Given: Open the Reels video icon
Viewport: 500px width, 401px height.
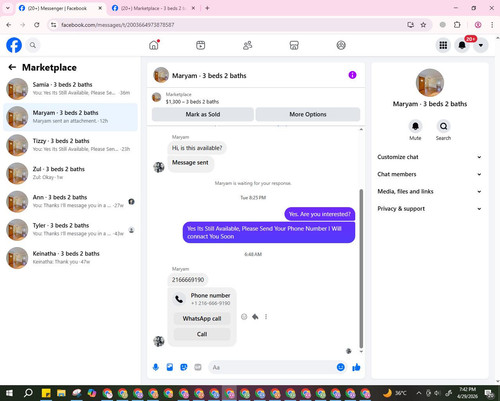Looking at the screenshot, I should [x=201, y=45].
